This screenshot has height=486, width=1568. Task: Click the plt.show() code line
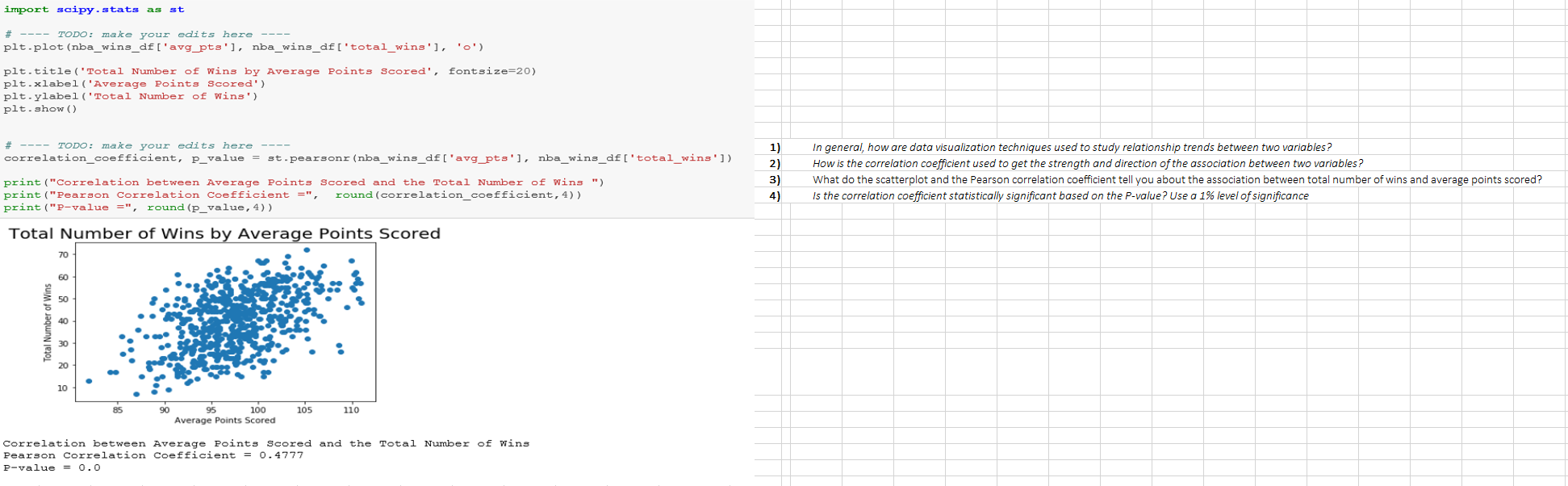point(40,109)
